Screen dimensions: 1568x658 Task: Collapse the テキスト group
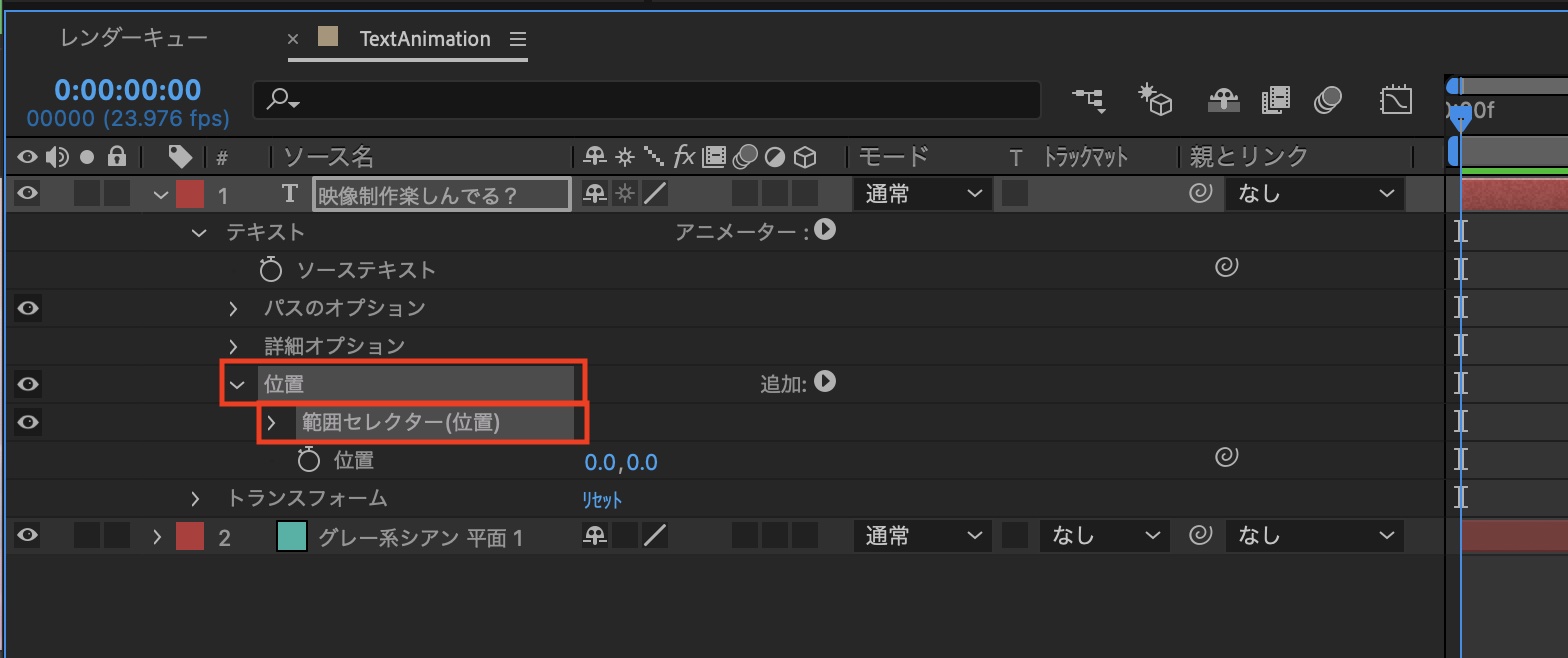click(x=198, y=232)
